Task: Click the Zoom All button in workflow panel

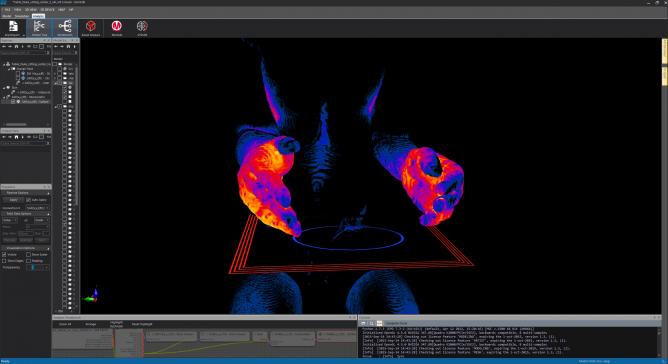Action: 65,324
